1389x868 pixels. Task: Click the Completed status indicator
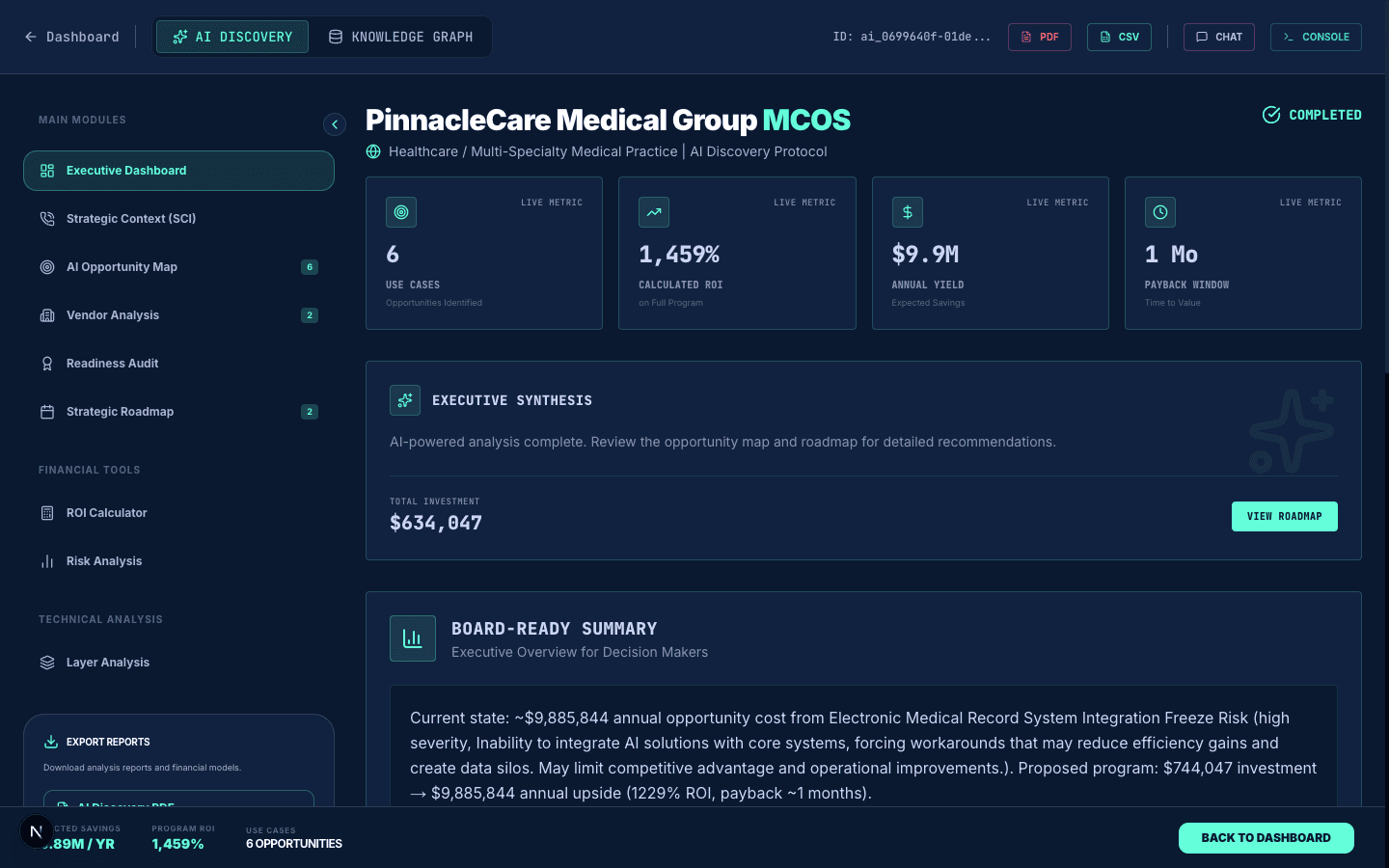point(1312,115)
